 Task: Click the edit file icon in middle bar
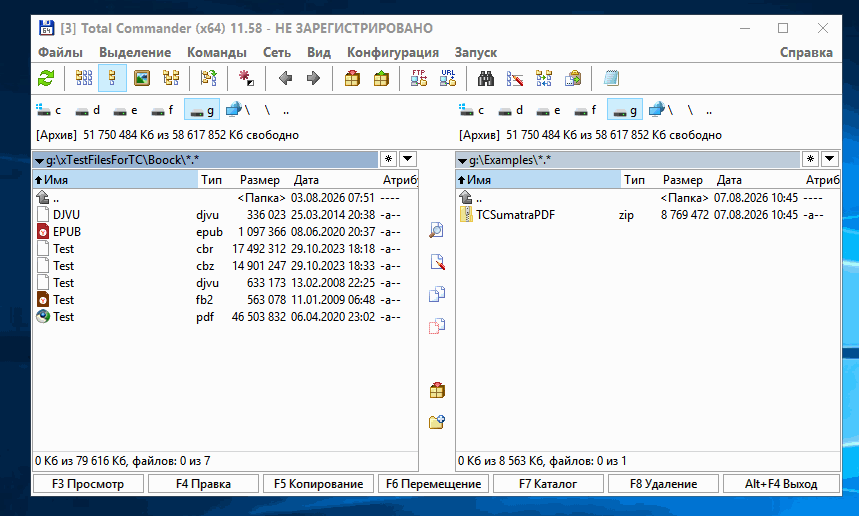437,262
